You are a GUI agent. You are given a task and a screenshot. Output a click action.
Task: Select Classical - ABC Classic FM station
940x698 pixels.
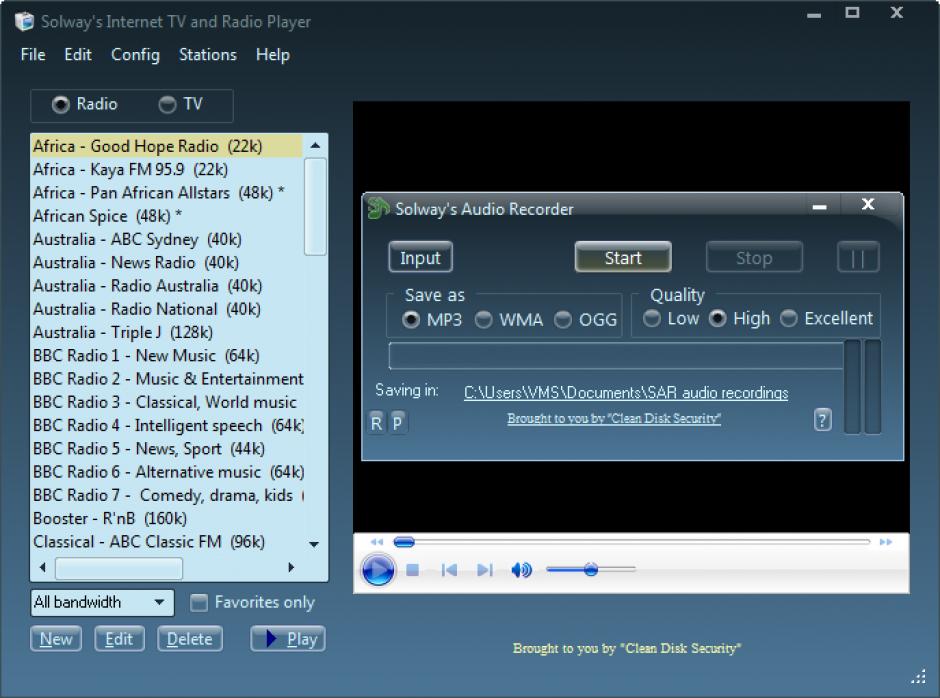coord(167,542)
